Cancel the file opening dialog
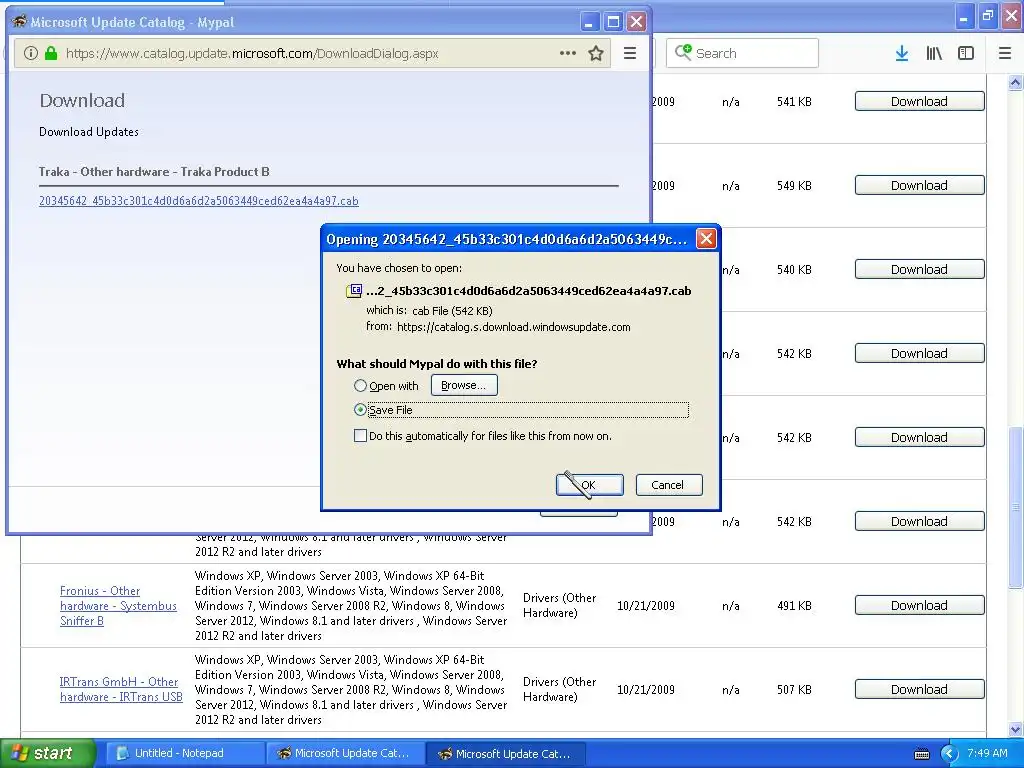The height and width of the screenshot is (768, 1024). (669, 485)
